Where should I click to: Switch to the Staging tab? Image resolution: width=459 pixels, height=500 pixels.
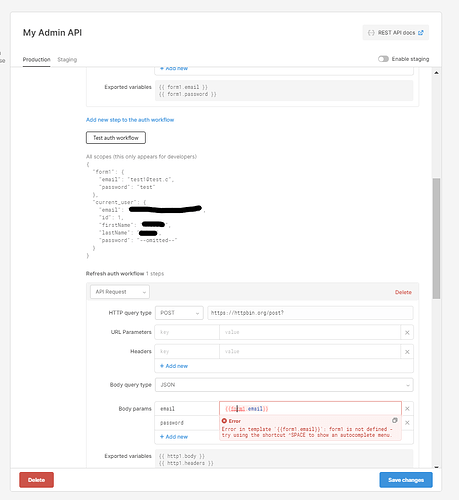tap(67, 59)
